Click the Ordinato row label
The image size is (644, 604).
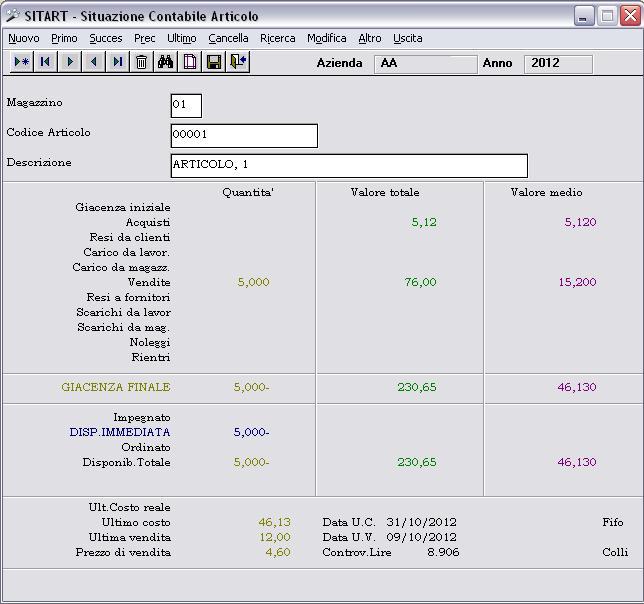click(146, 448)
